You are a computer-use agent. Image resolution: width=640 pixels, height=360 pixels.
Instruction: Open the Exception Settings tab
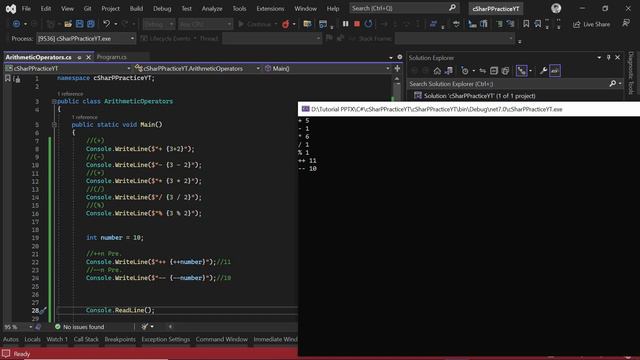(x=166, y=339)
